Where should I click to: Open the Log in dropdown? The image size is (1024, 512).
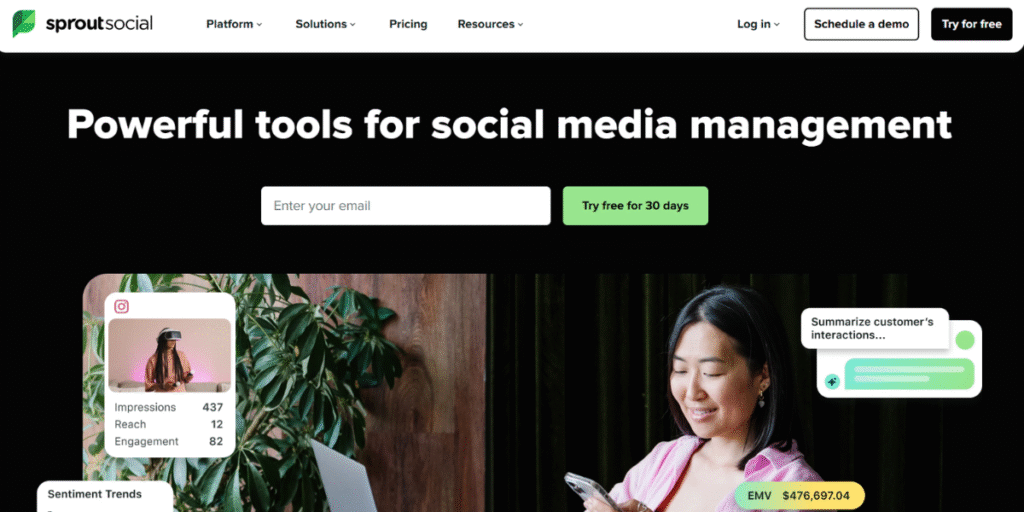[x=758, y=24]
